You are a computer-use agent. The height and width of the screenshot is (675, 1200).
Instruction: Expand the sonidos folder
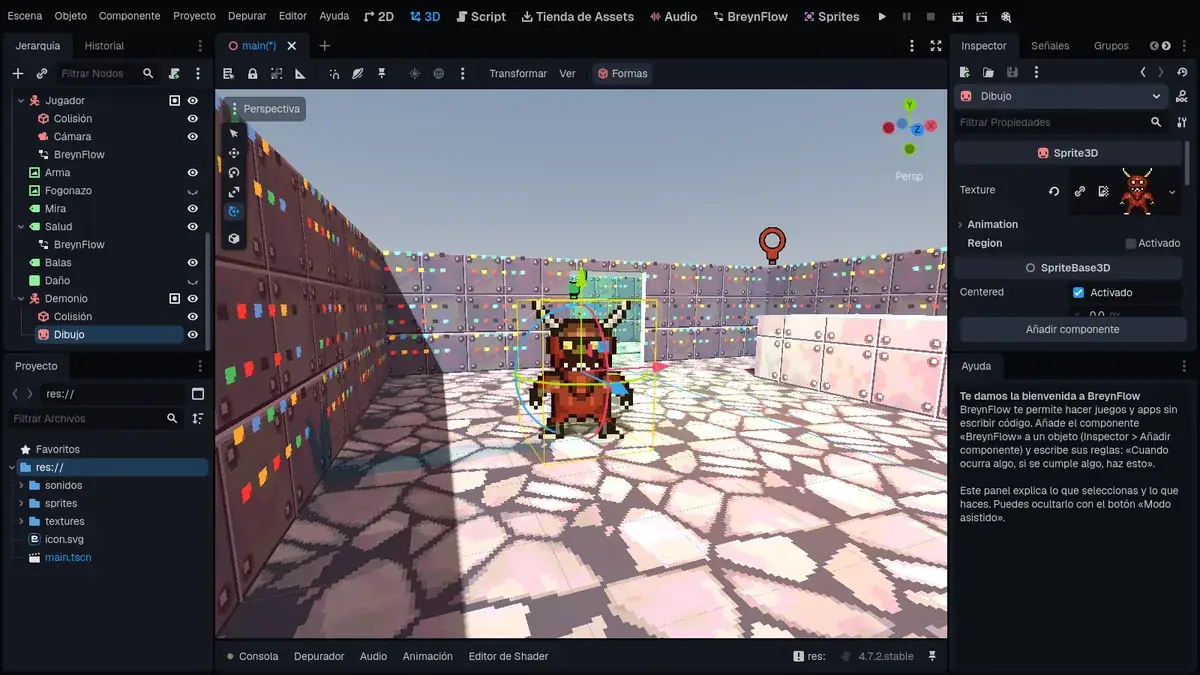[x=21, y=485]
